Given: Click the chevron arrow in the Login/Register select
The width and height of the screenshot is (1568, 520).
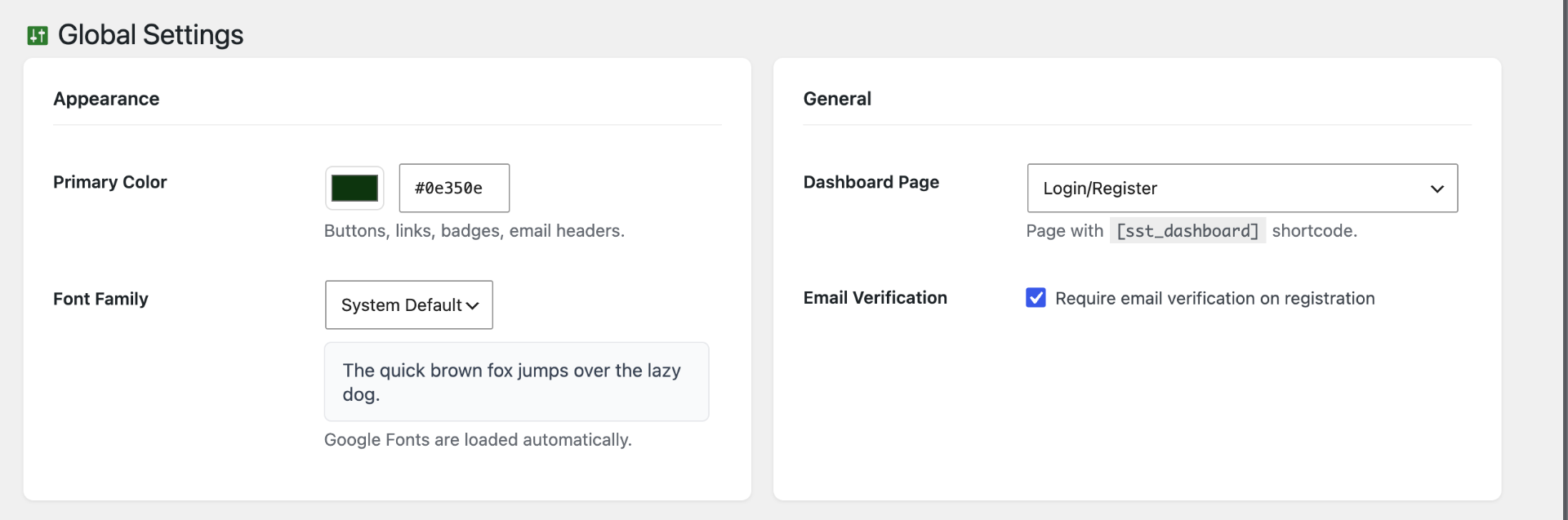Looking at the screenshot, I should (1437, 189).
